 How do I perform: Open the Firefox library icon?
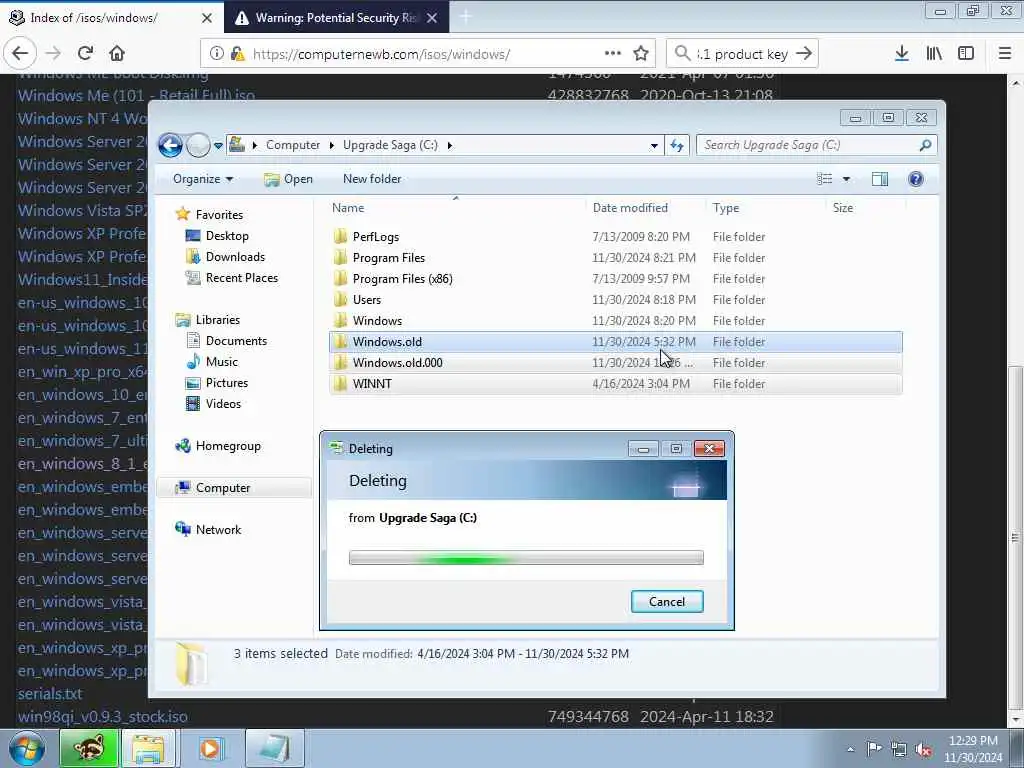pos(934,54)
